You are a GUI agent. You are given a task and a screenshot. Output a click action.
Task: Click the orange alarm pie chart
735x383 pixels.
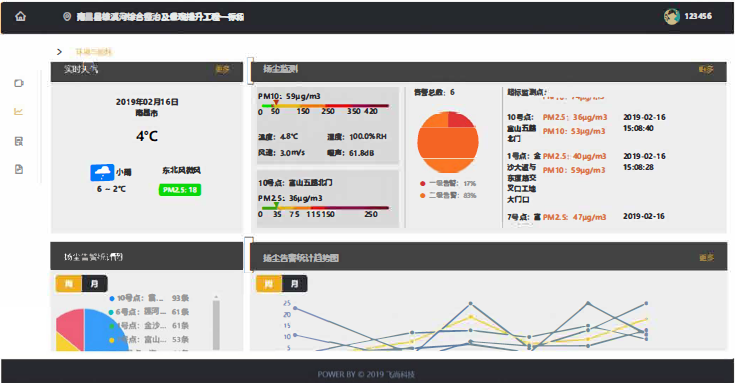448,142
